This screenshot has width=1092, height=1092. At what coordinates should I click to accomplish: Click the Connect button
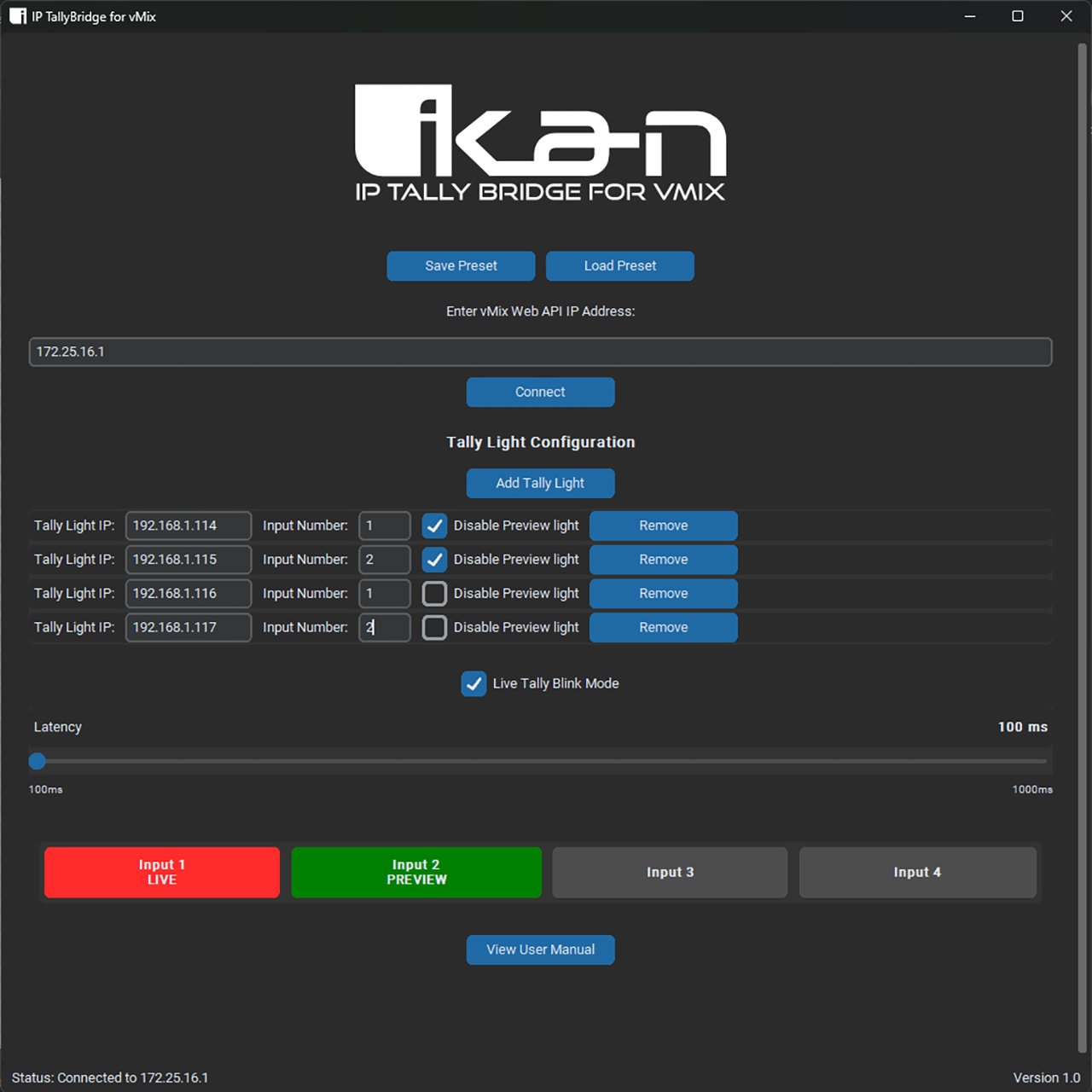pos(540,392)
